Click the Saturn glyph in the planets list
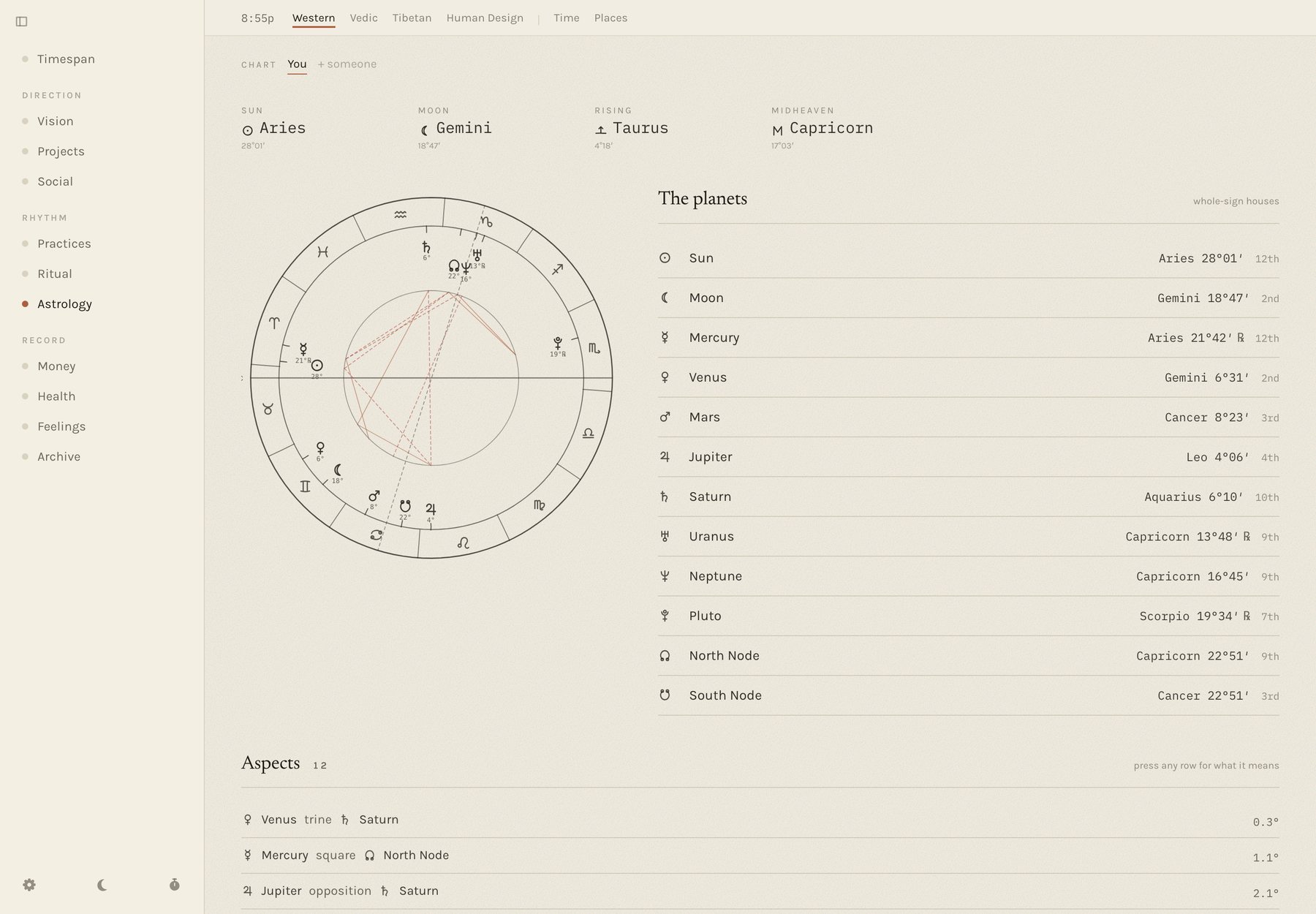This screenshot has height=914, width=1316. [x=665, y=496]
